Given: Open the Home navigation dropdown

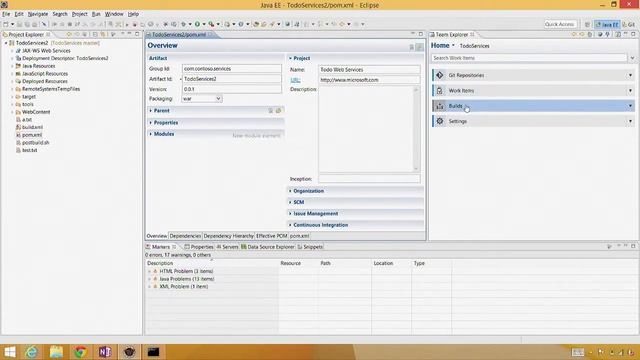Looking at the screenshot, I should 453,46.
